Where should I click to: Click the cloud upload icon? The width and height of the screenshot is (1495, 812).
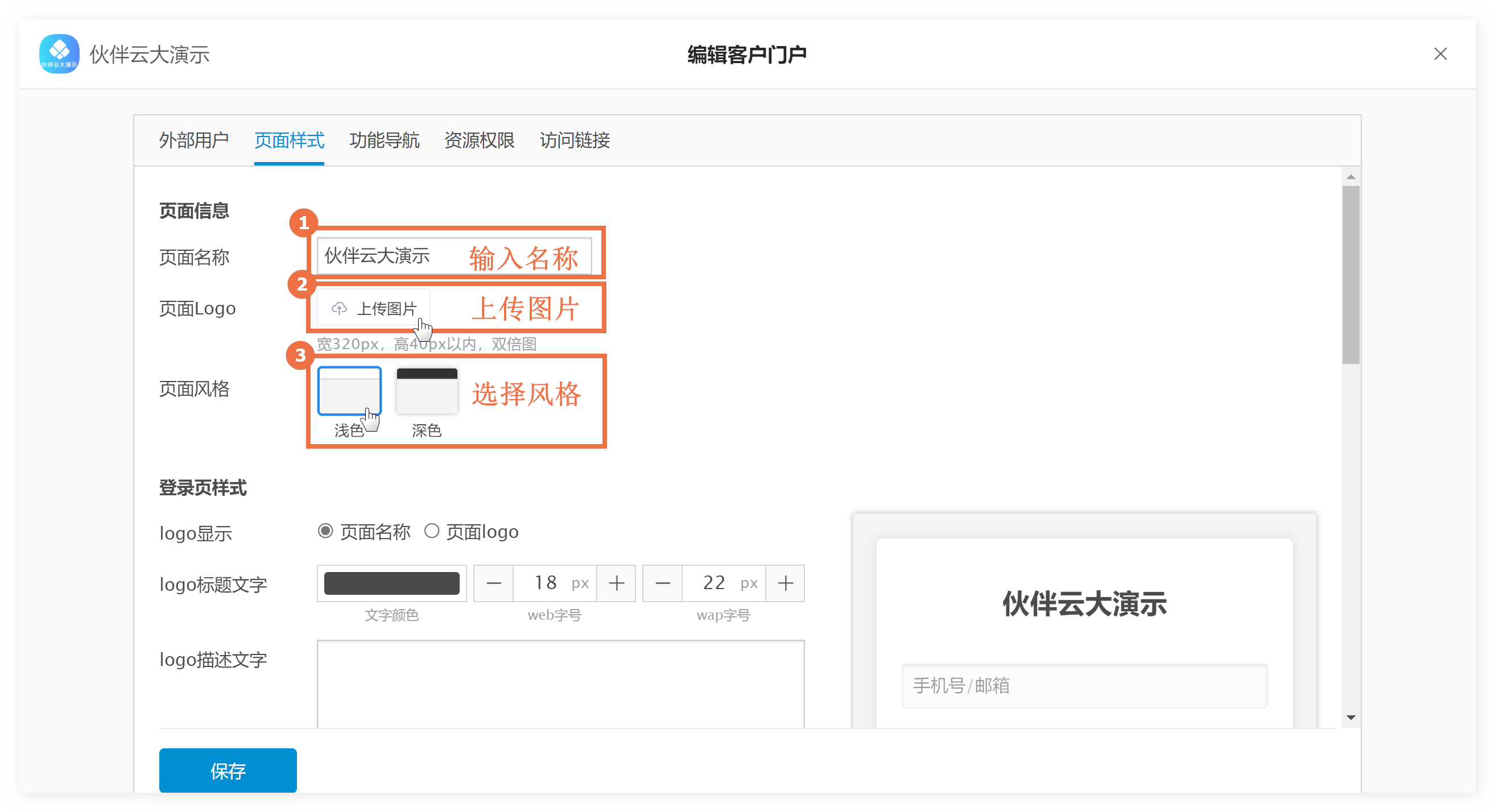tap(340, 308)
